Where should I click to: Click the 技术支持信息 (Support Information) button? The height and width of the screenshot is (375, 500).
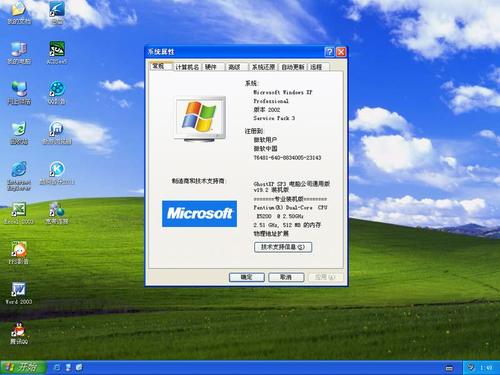coord(283,247)
